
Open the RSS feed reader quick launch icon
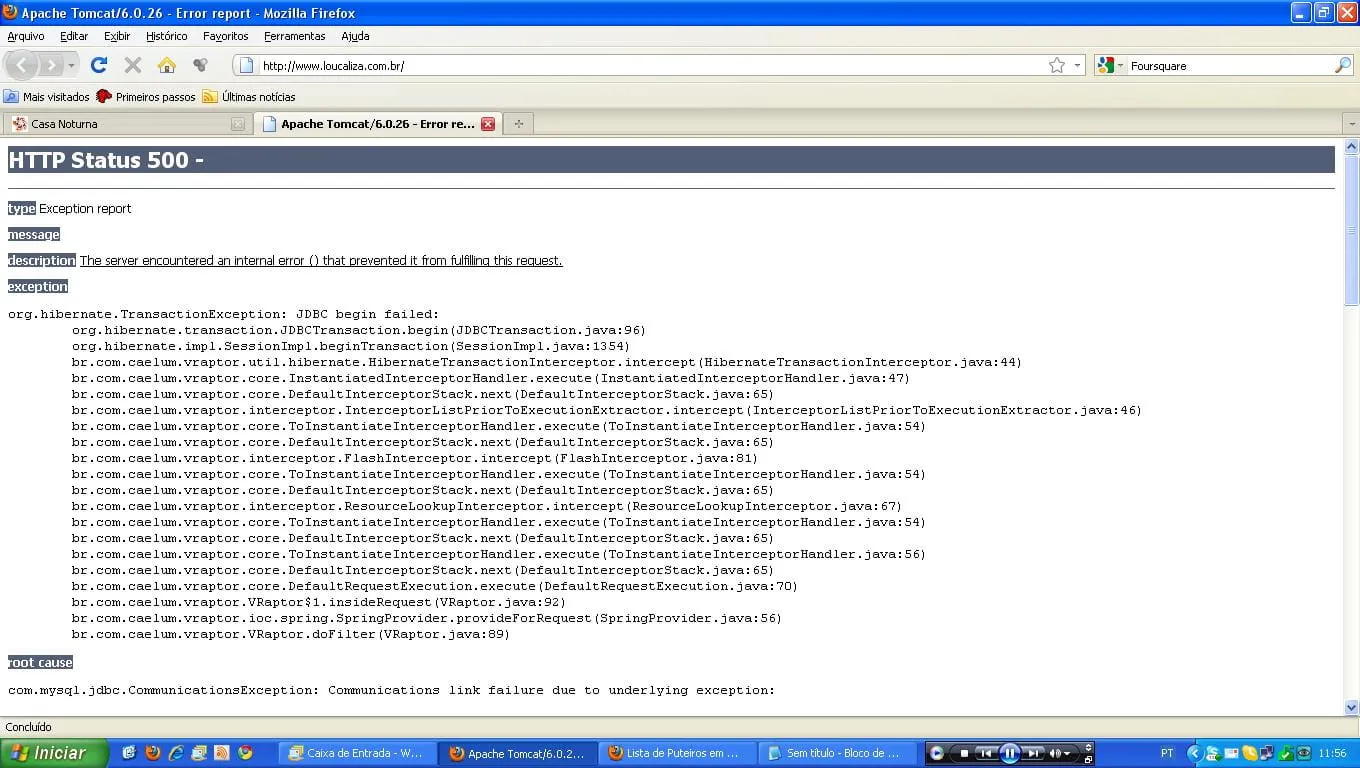click(222, 753)
